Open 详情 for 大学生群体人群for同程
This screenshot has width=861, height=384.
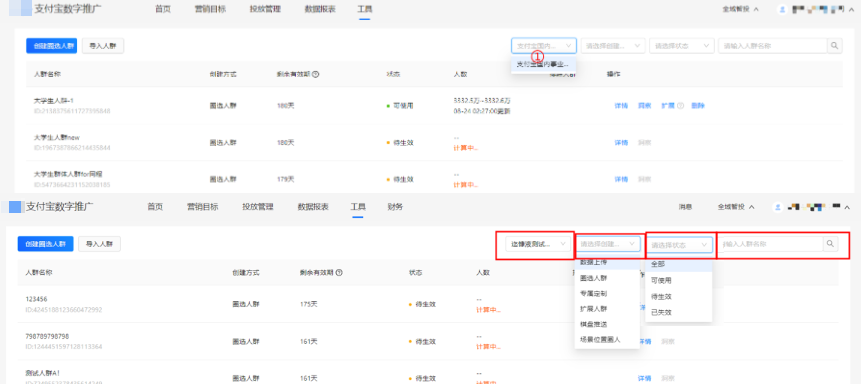621,180
